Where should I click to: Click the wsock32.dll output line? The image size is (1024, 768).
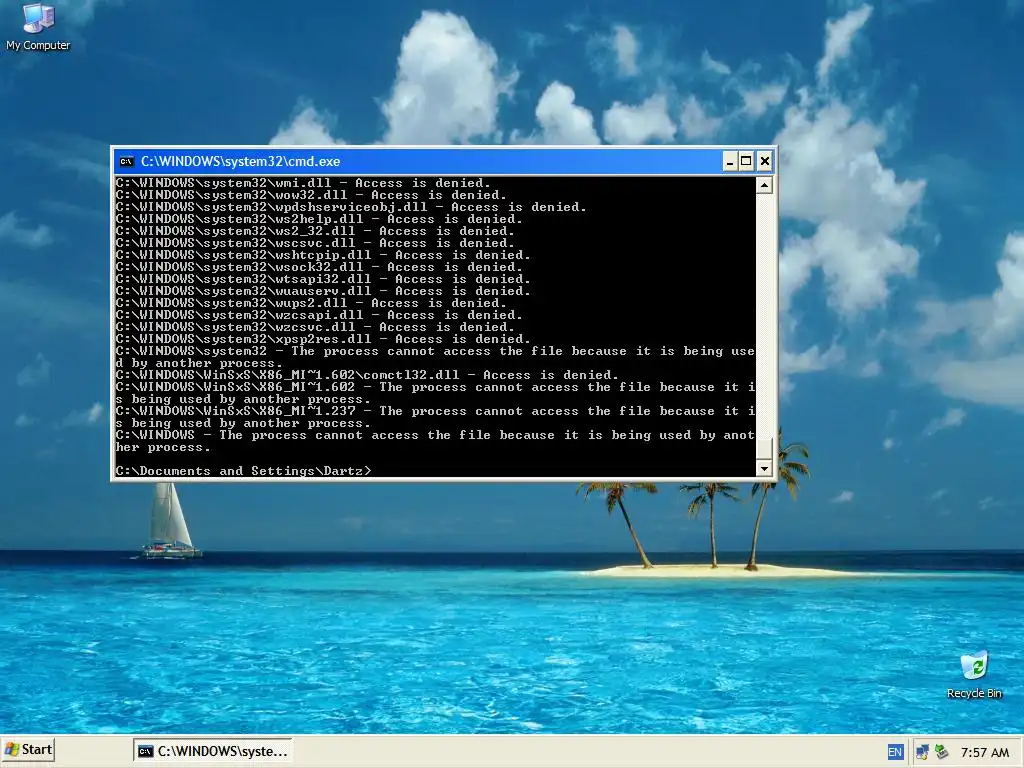point(319,267)
